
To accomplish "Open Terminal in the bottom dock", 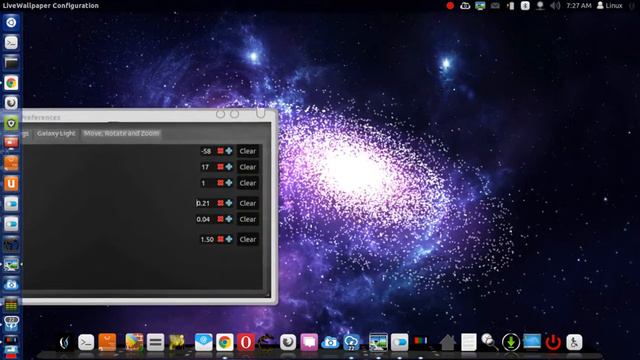I will [x=86, y=342].
